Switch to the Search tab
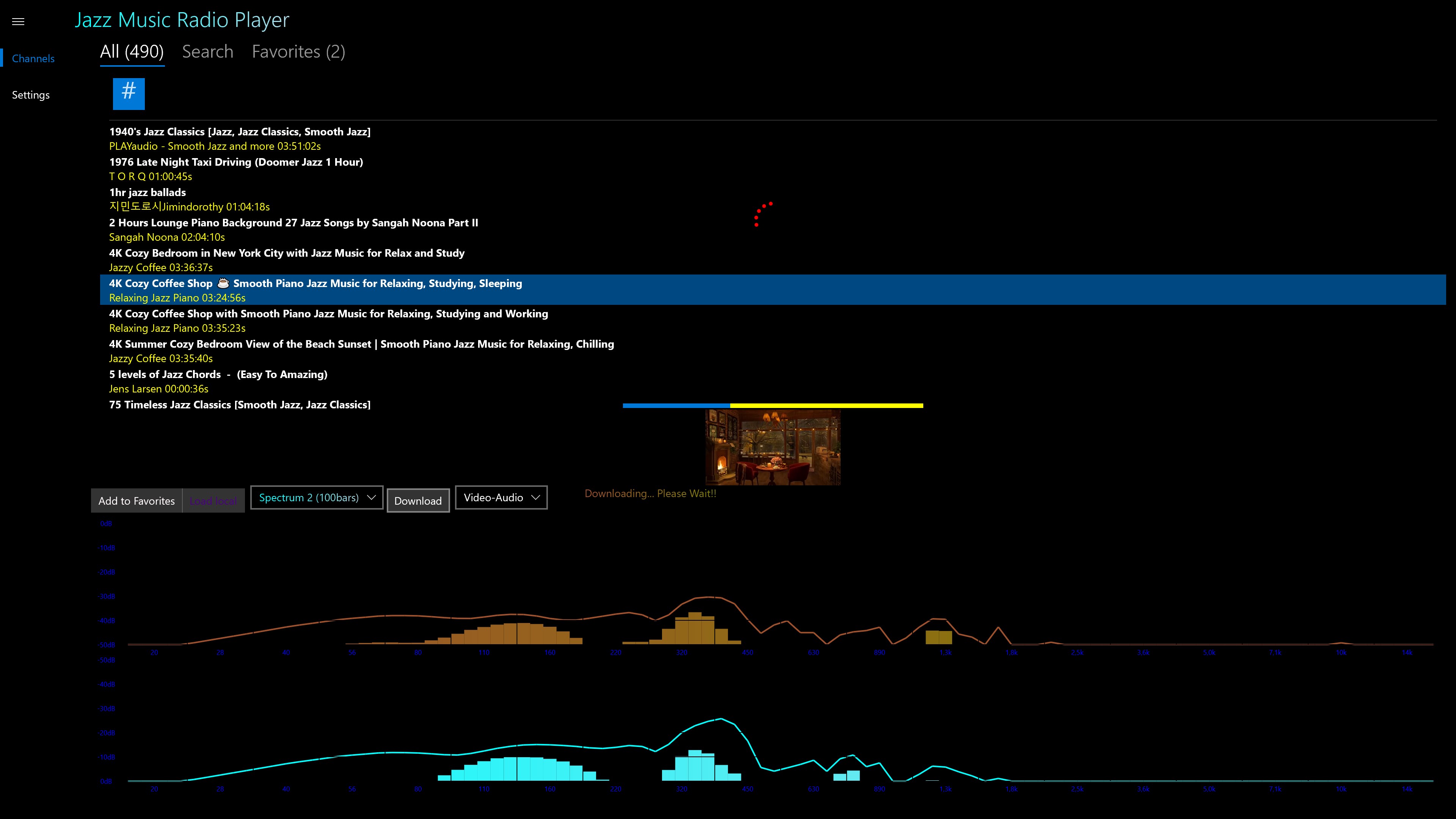 pyautogui.click(x=207, y=52)
